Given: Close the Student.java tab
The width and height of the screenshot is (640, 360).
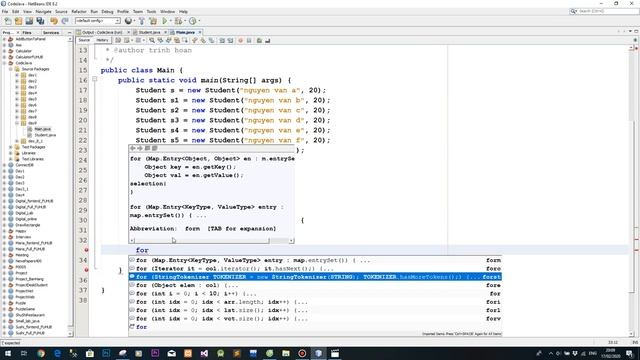Looking at the screenshot, I should coord(165,32).
